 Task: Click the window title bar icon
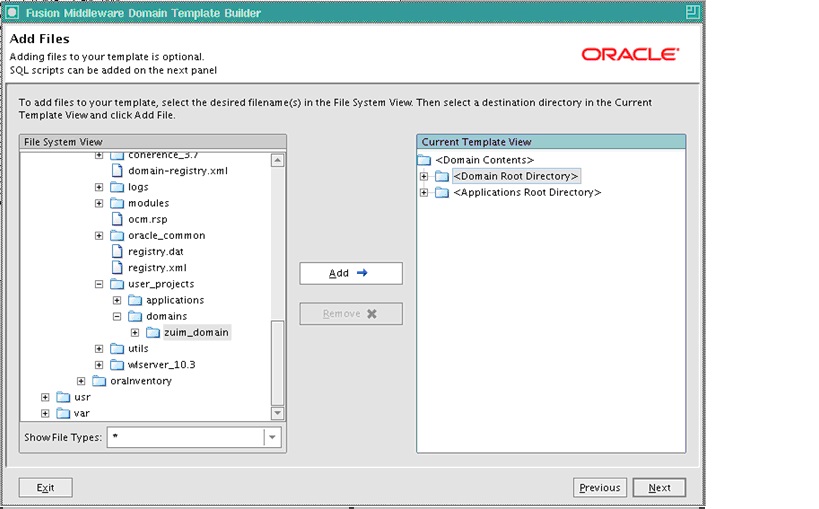(11, 12)
